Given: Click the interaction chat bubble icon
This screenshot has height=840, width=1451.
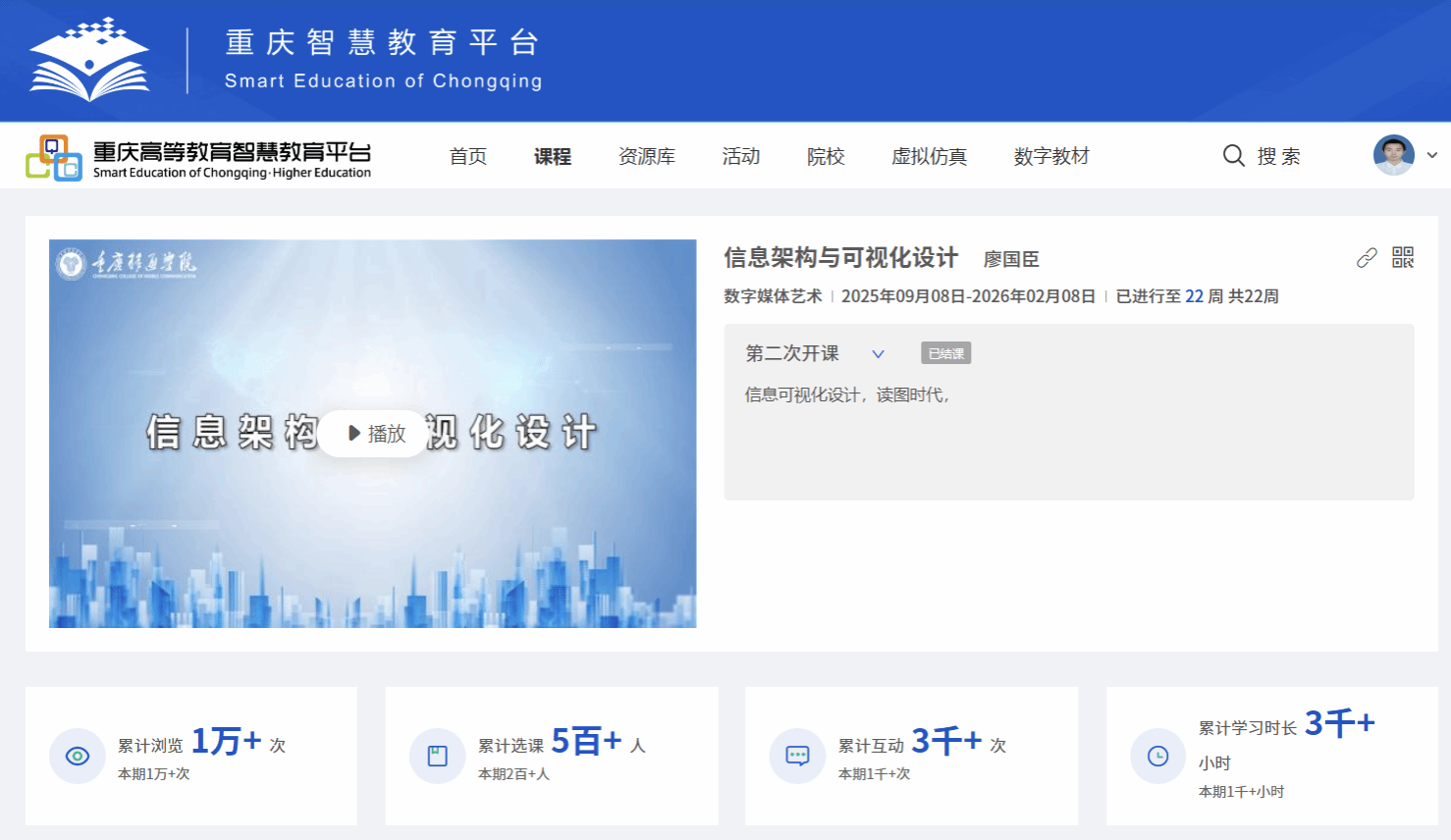Looking at the screenshot, I should 797,756.
